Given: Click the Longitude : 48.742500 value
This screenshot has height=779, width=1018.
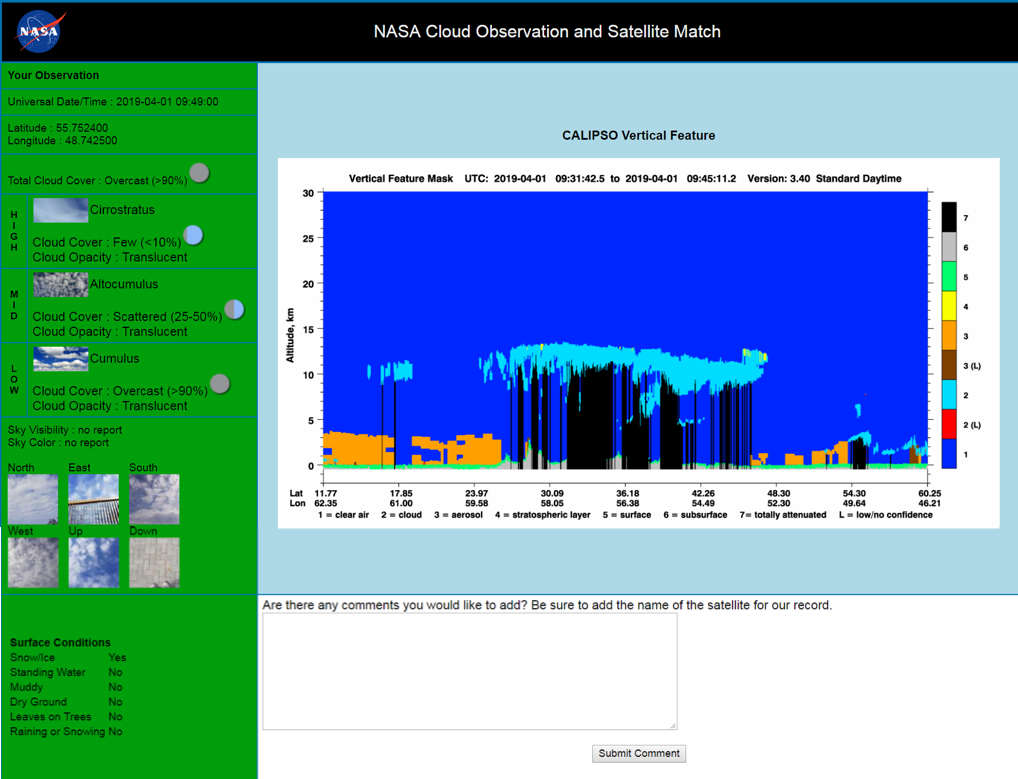Looking at the screenshot, I should tap(62, 141).
